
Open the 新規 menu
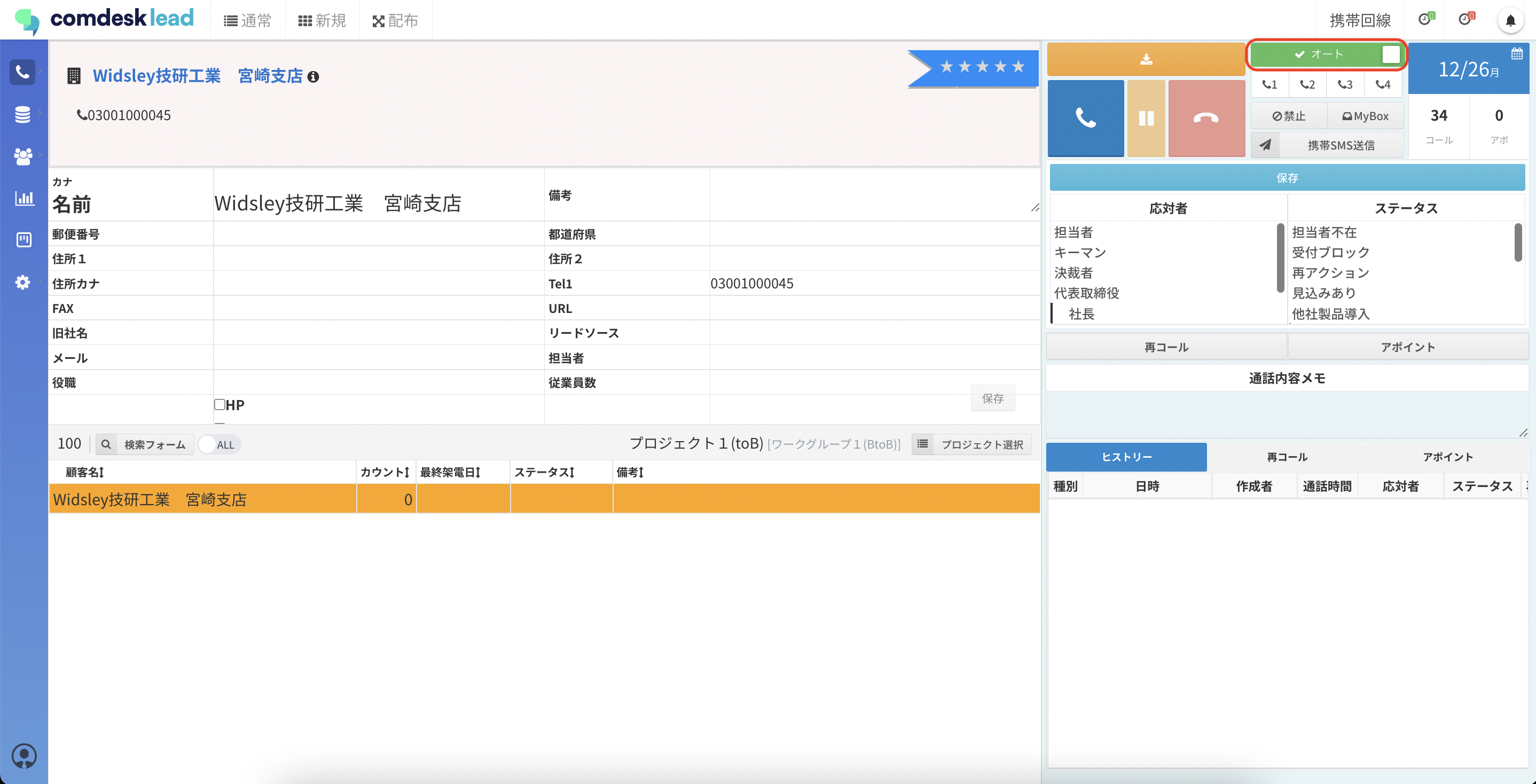click(322, 21)
